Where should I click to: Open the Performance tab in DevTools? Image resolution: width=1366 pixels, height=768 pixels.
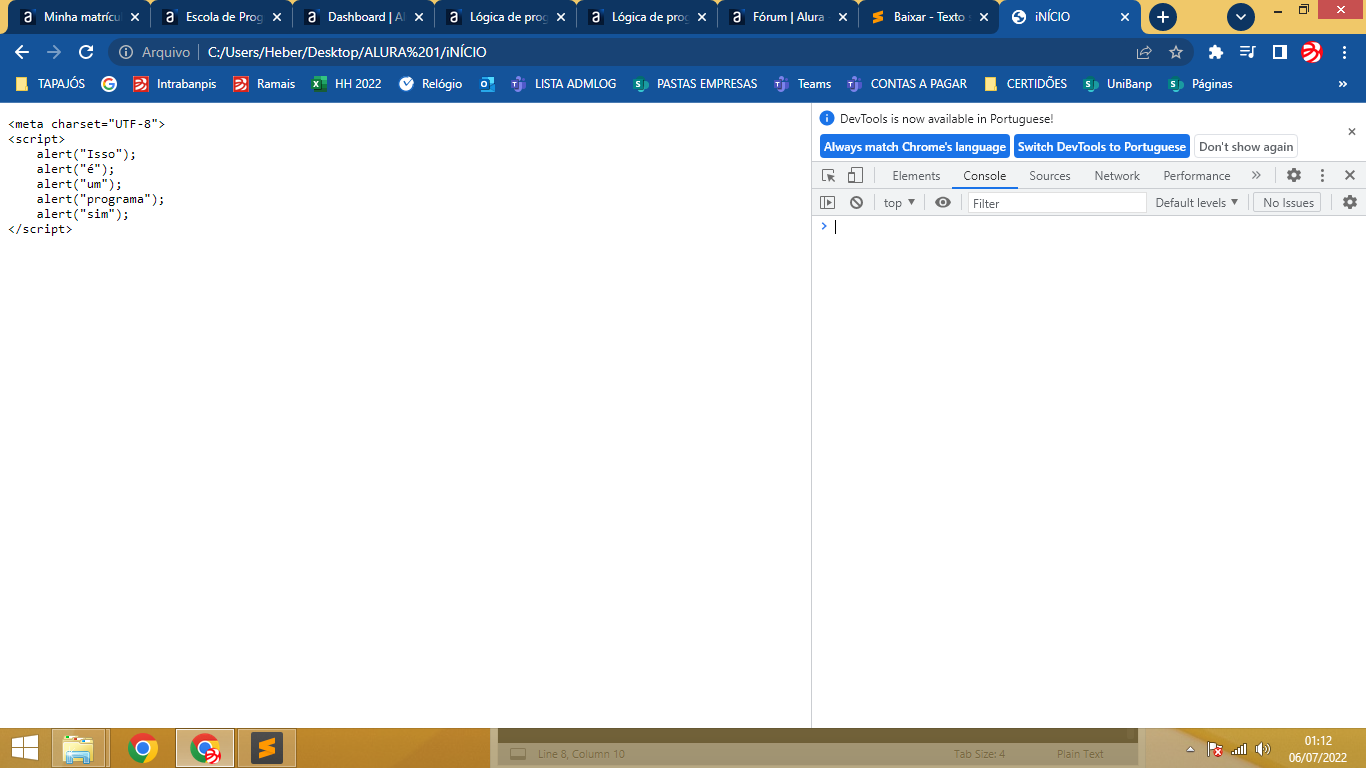tap(1197, 175)
